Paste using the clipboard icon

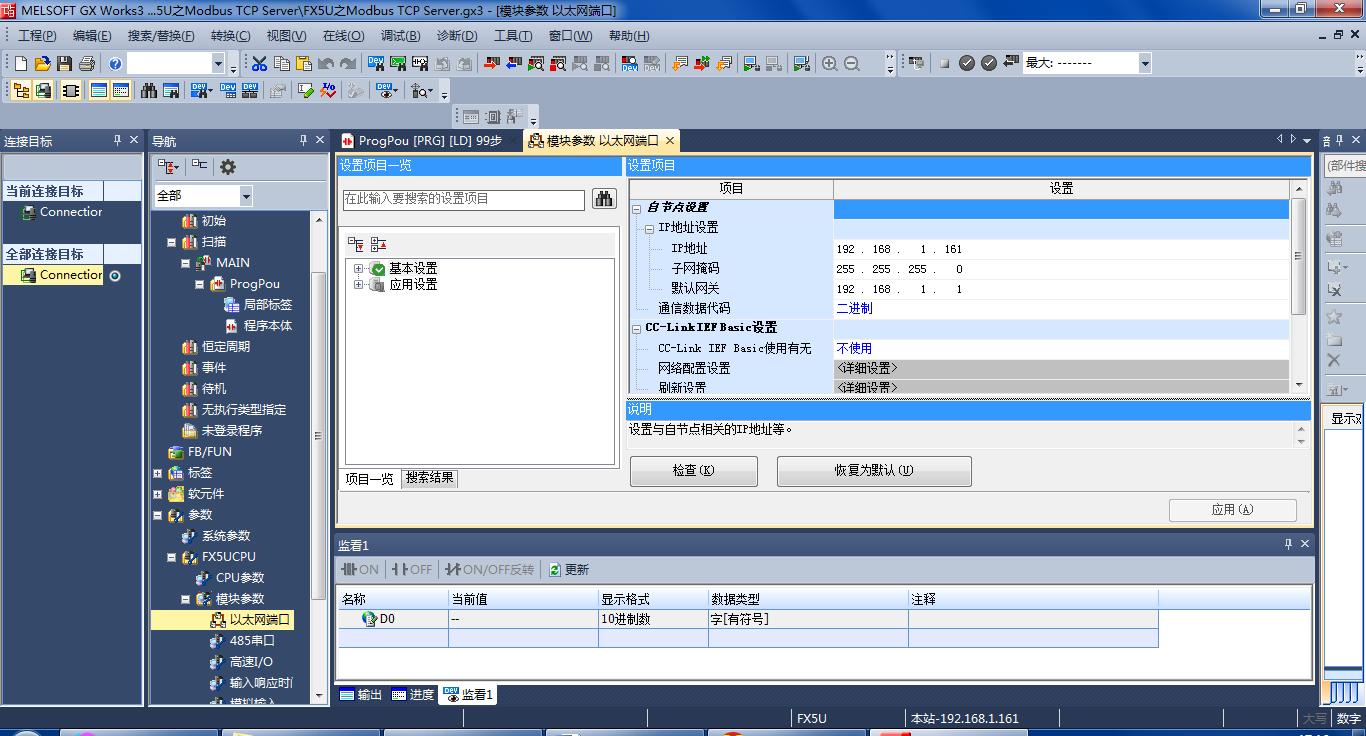(x=304, y=63)
